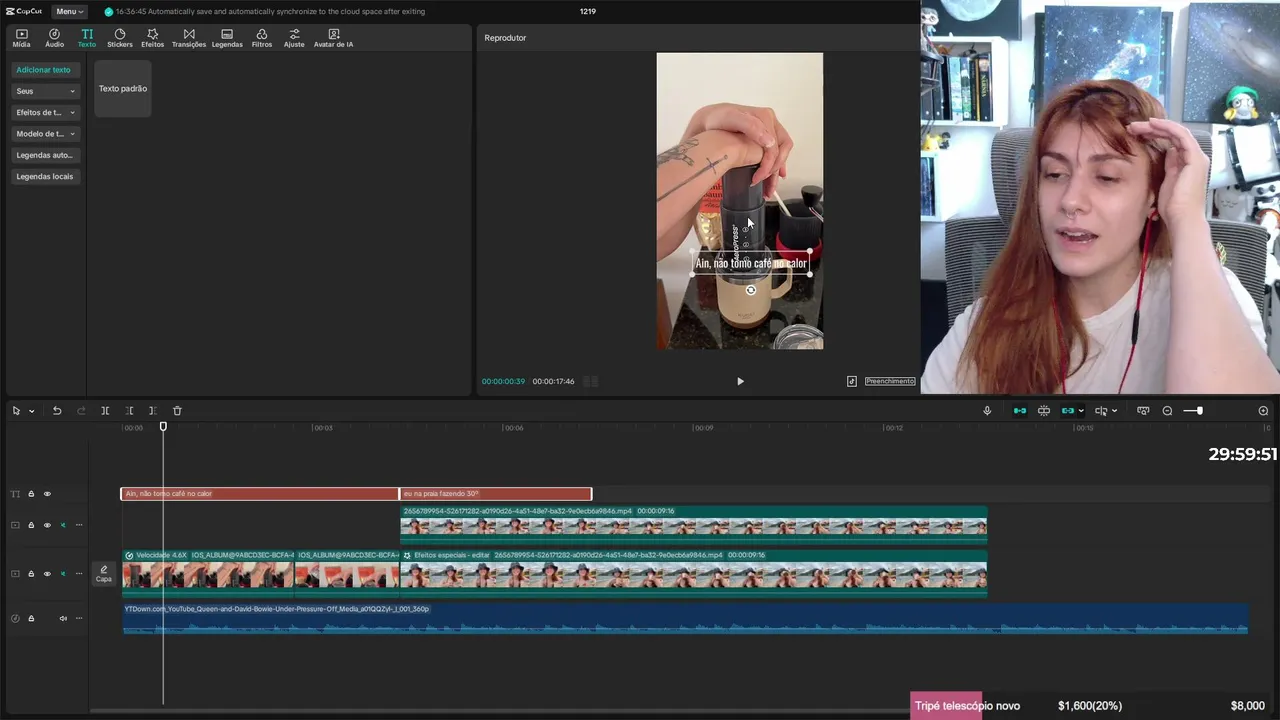The height and width of the screenshot is (720, 1280).
Task: Hide the main video track beside Capa
Action: 47,574
